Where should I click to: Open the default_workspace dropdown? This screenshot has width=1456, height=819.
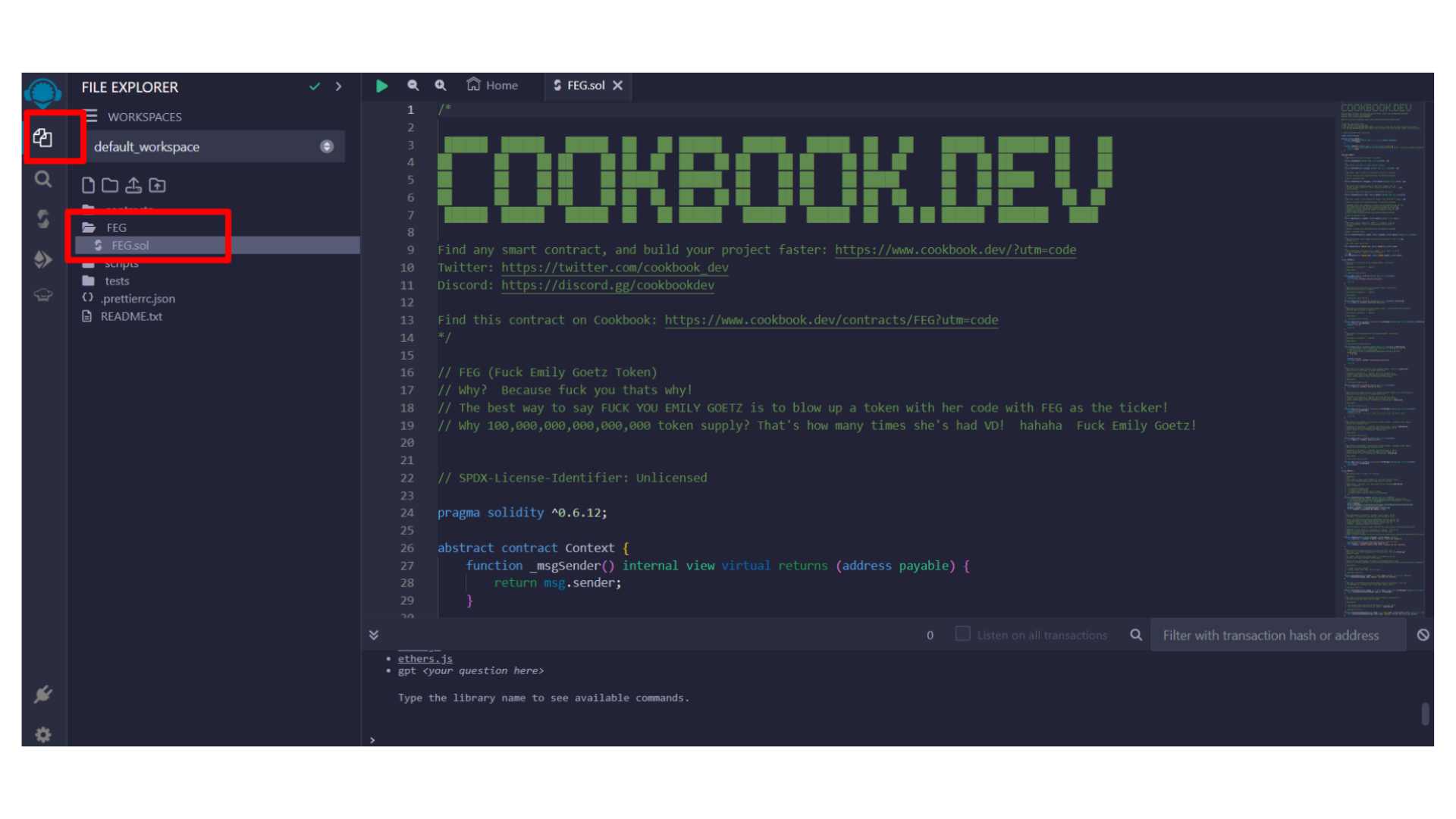pos(327,146)
